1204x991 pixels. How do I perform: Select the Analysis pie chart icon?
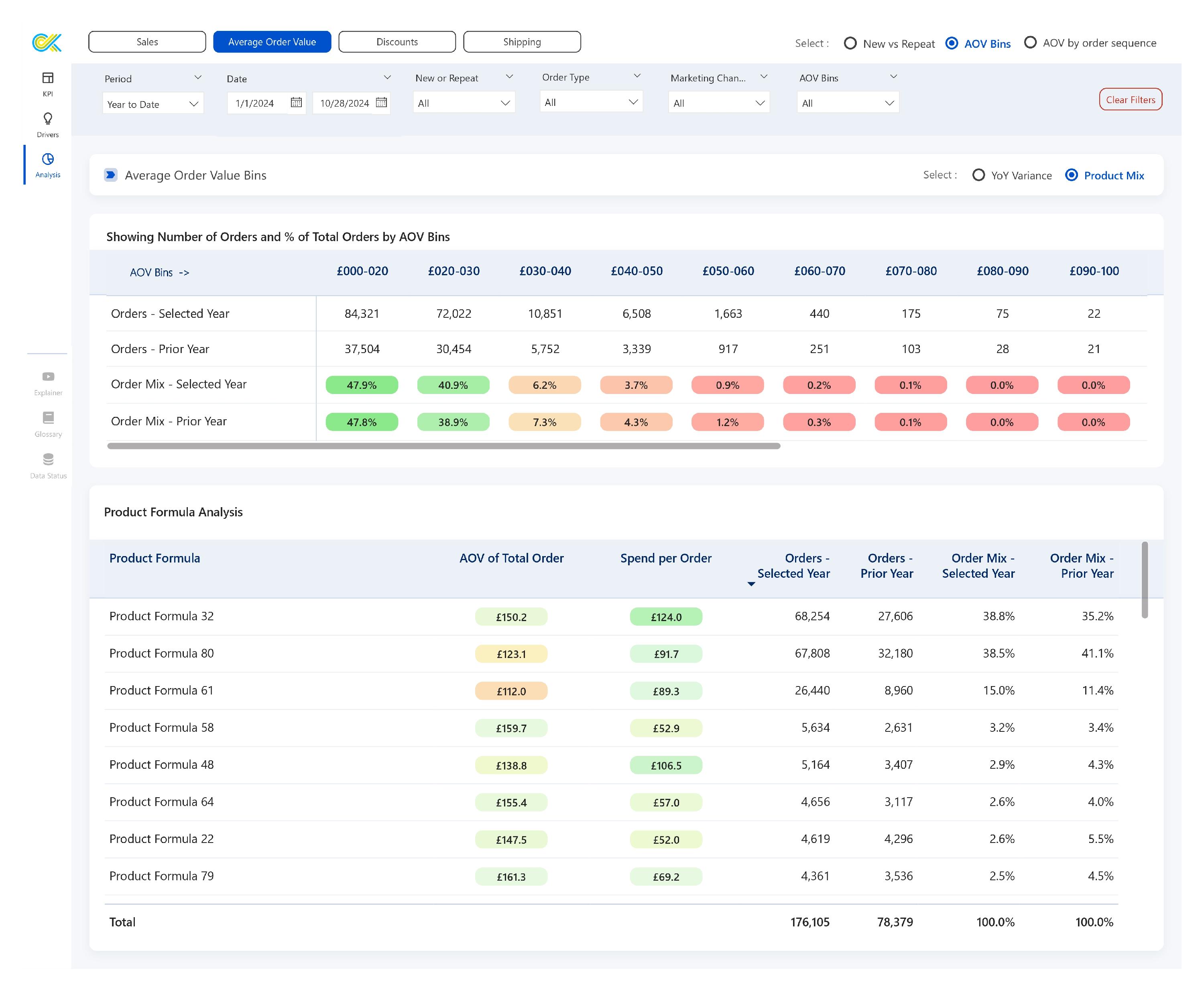[x=48, y=159]
